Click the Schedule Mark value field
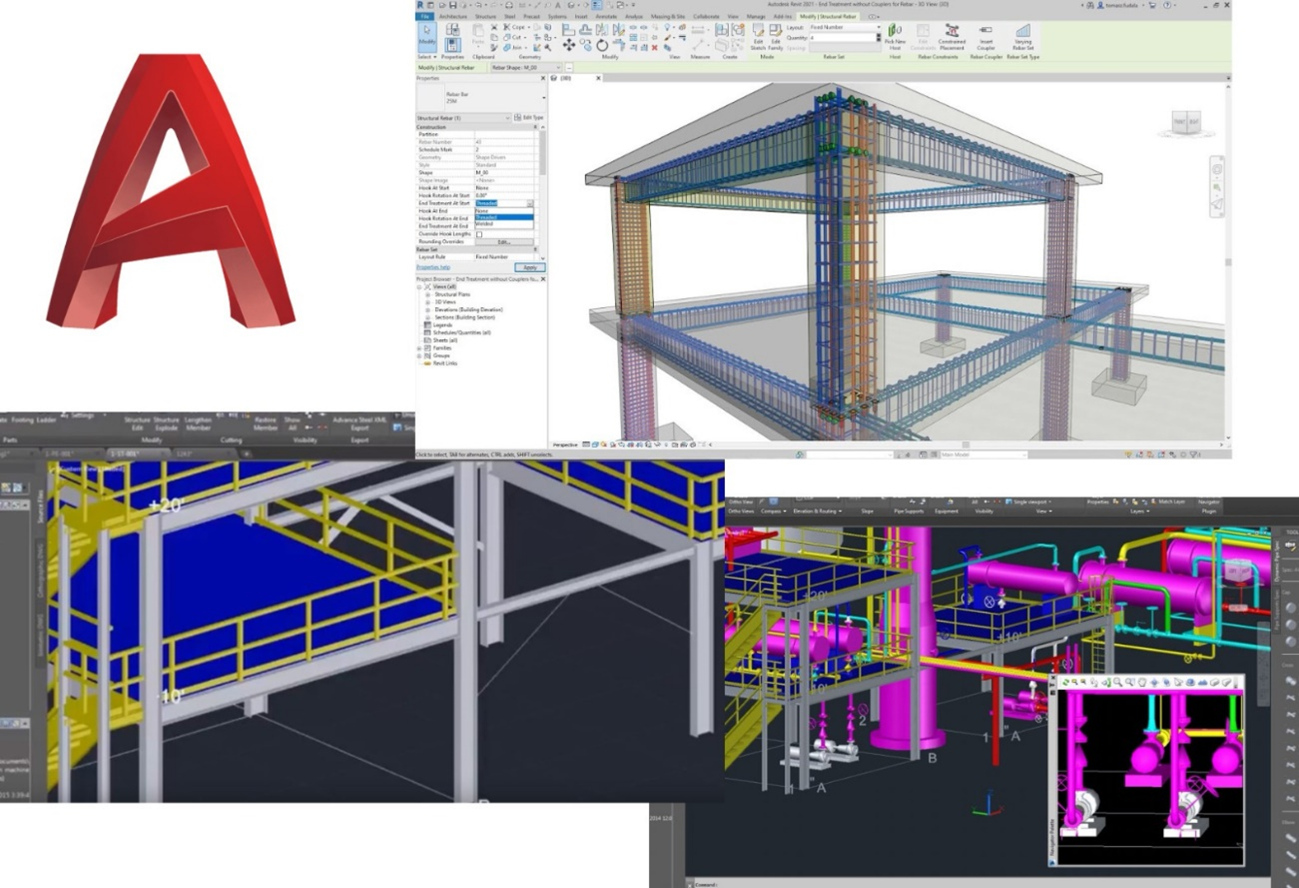 [x=504, y=149]
